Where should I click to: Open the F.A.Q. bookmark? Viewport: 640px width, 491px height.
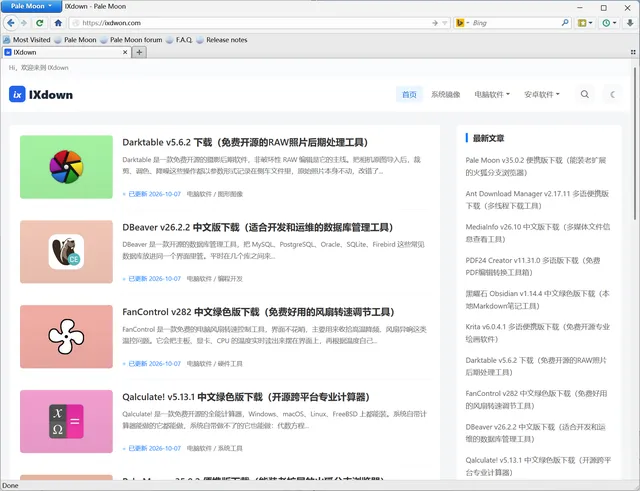click(x=179, y=40)
